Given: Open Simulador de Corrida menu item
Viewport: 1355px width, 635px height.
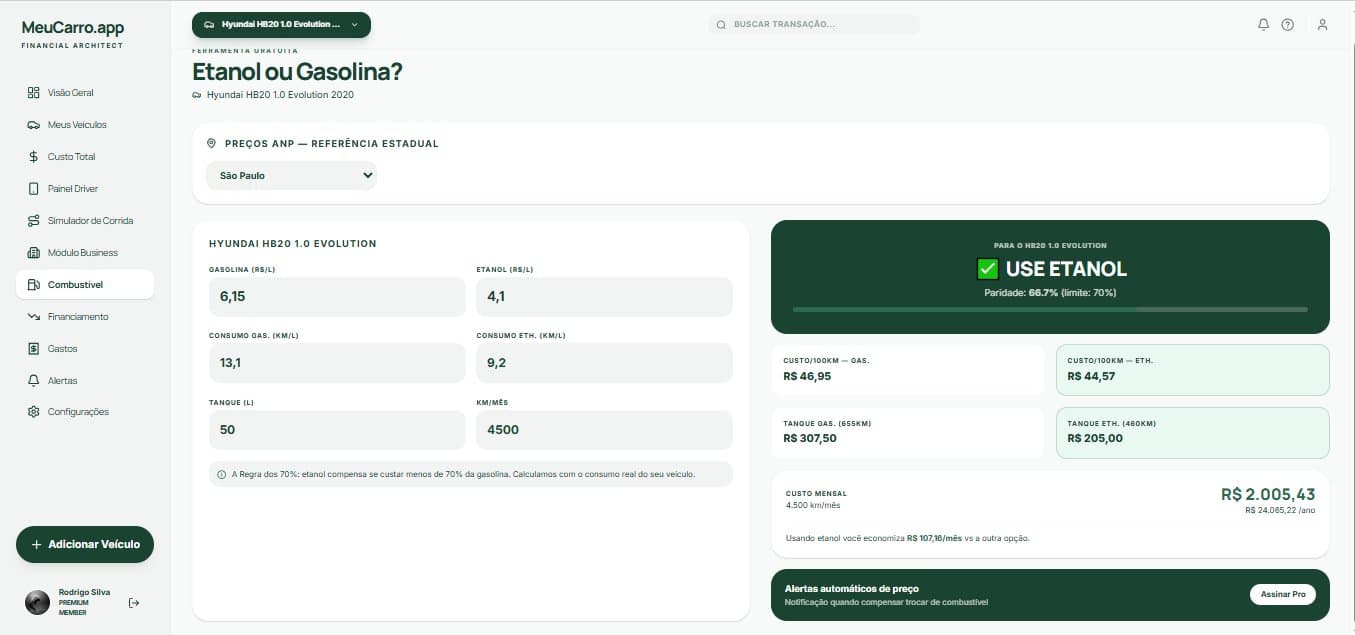Looking at the screenshot, I should 85,221.
